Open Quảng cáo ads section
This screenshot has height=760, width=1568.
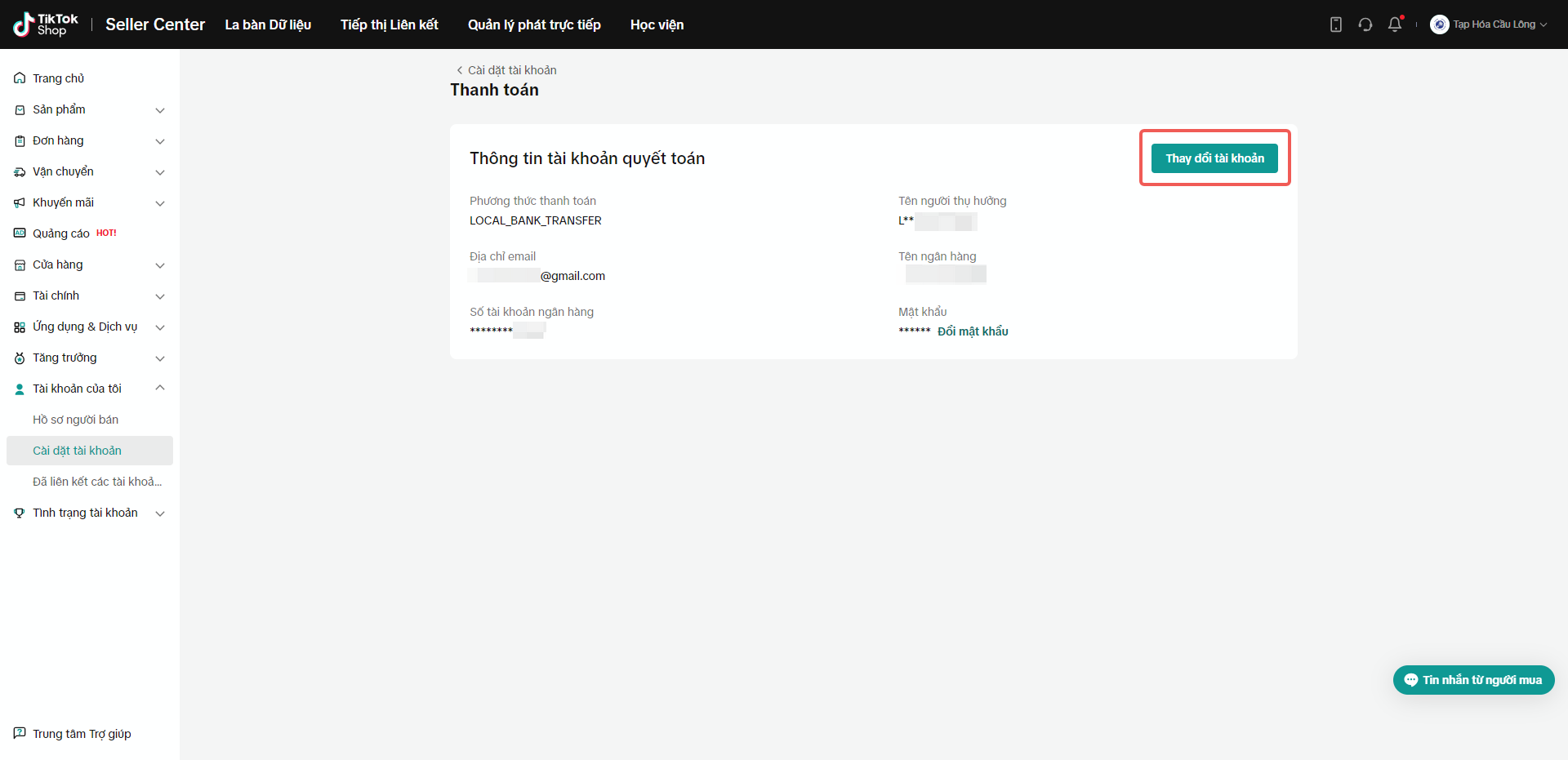click(x=61, y=233)
